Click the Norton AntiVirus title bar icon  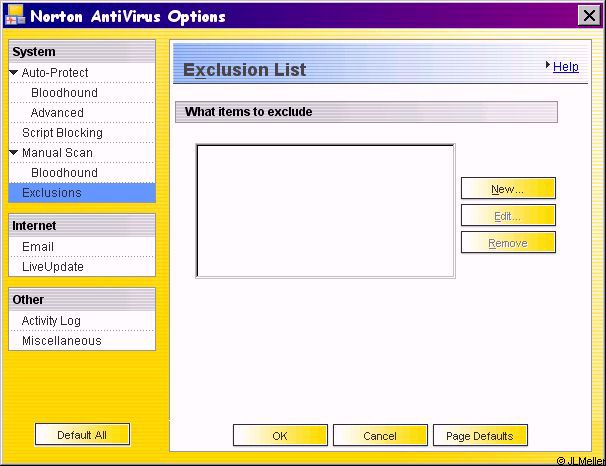point(16,16)
